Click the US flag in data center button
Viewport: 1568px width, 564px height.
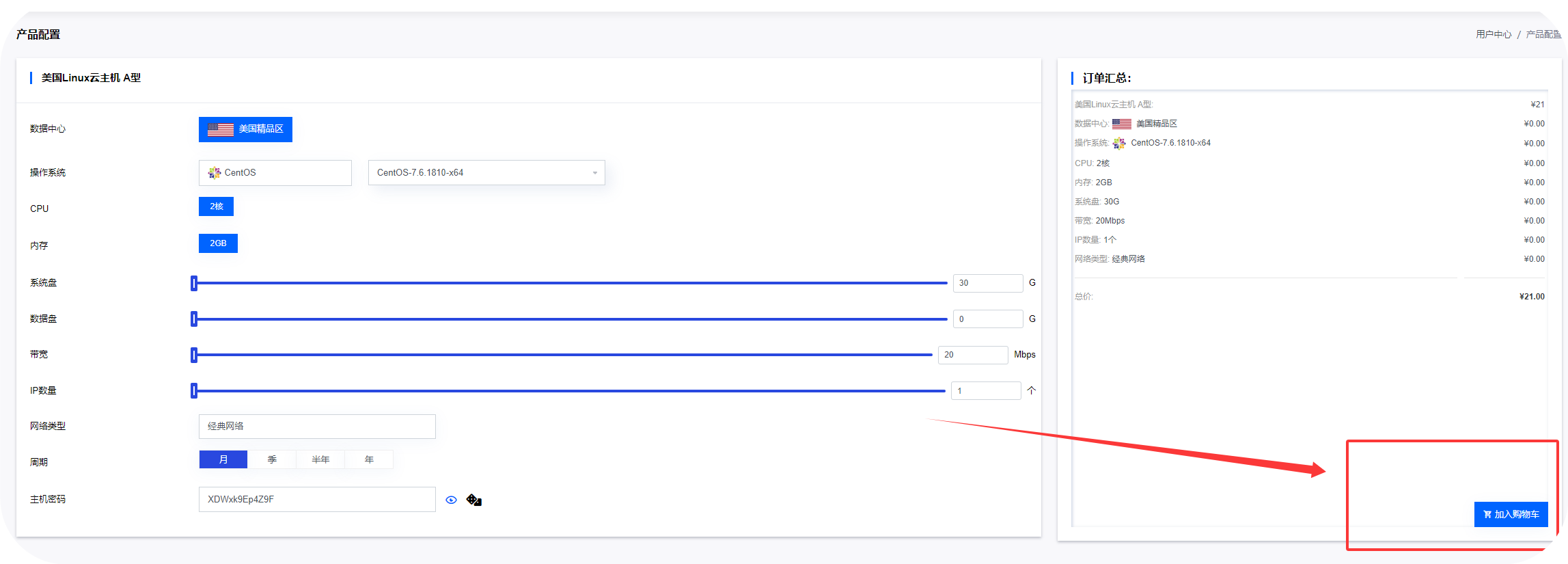tap(221, 129)
